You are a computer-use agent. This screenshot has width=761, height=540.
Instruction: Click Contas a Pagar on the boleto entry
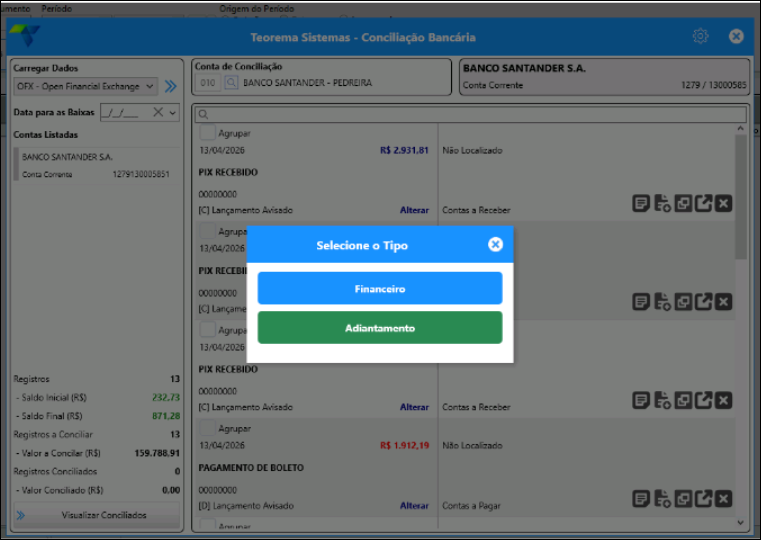[x=471, y=506]
